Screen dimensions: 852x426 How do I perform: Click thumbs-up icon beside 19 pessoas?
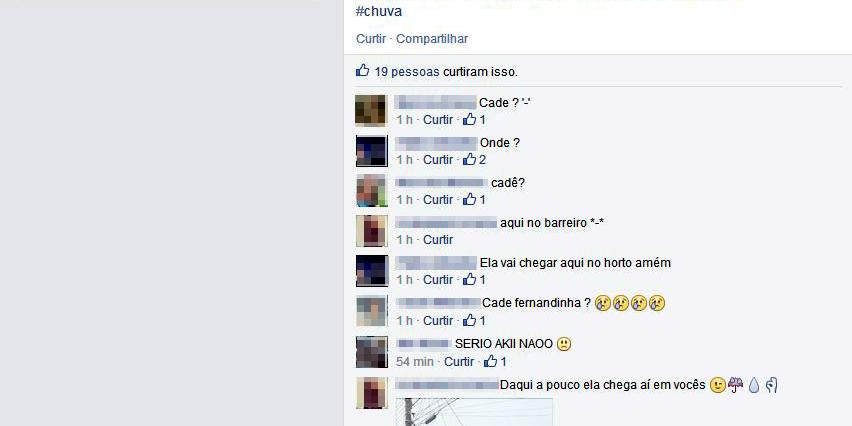coord(362,71)
